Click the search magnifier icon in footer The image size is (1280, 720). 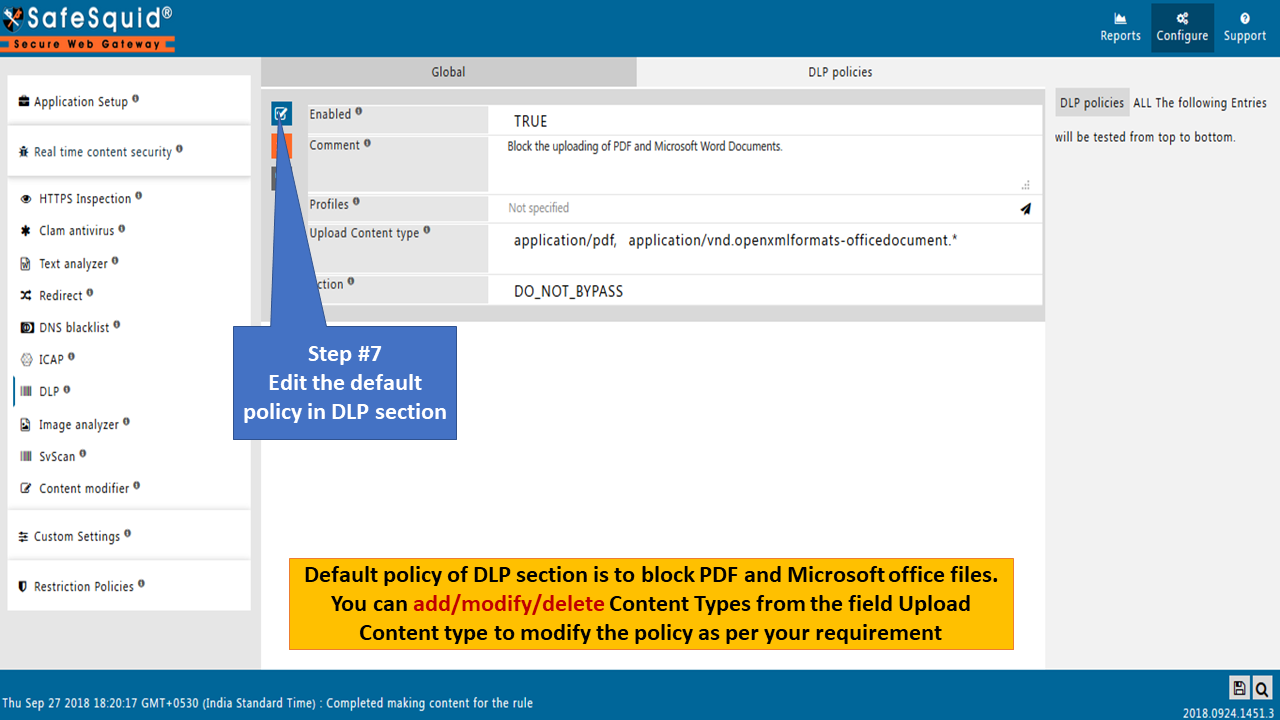[1262, 688]
